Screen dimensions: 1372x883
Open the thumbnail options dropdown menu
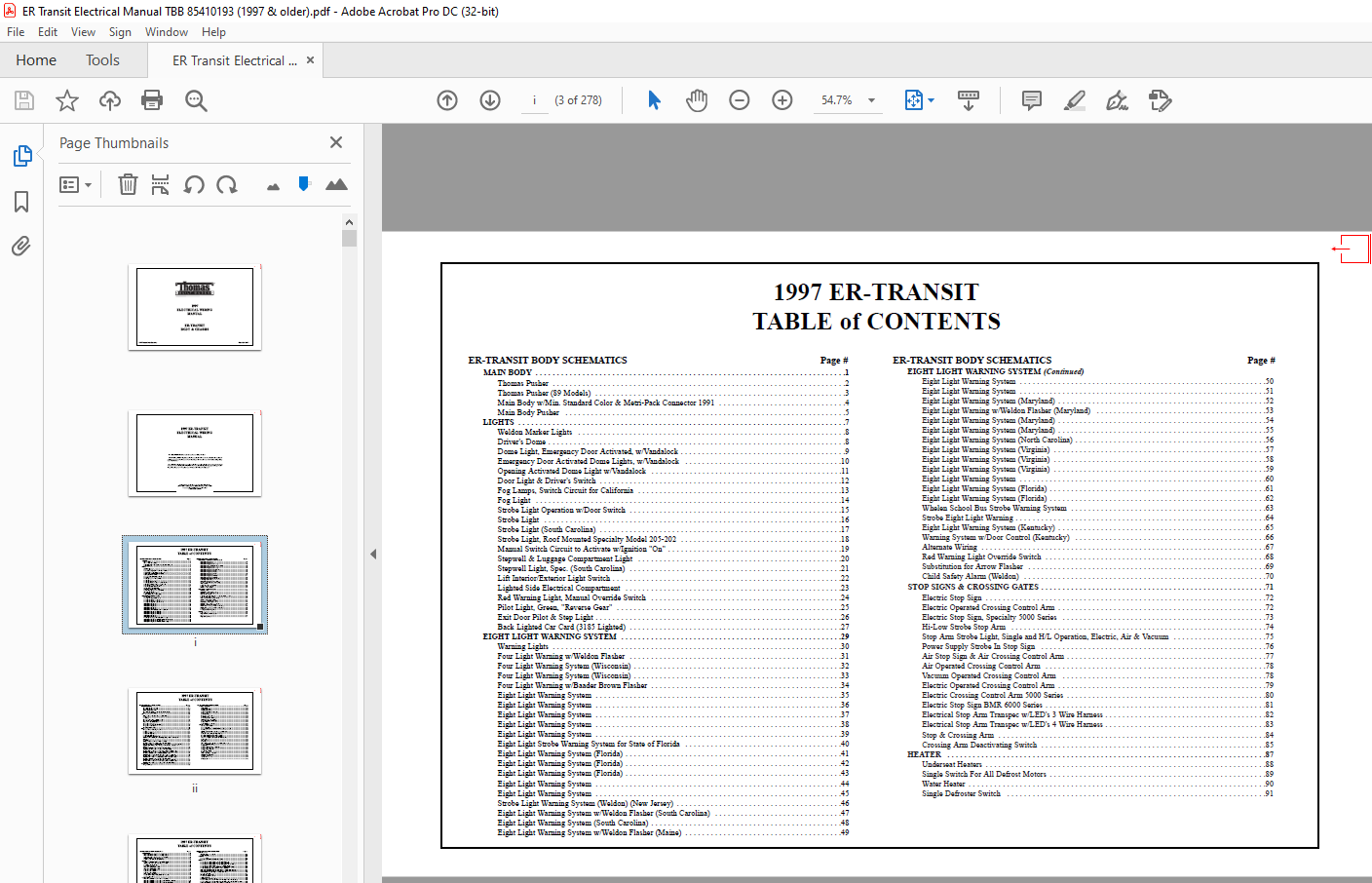(x=76, y=184)
